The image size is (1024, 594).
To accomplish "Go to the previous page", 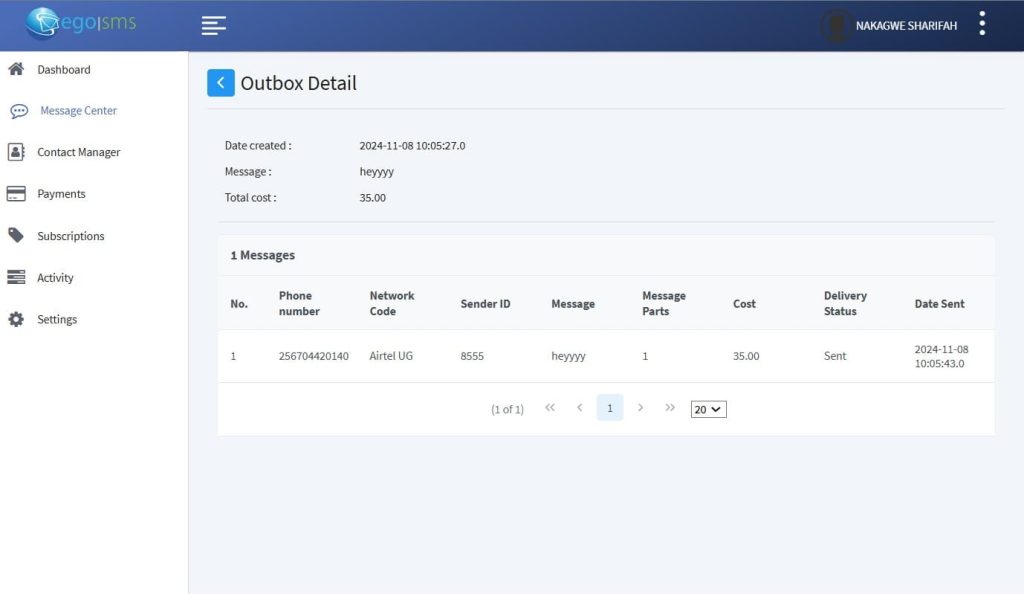I will pos(580,408).
